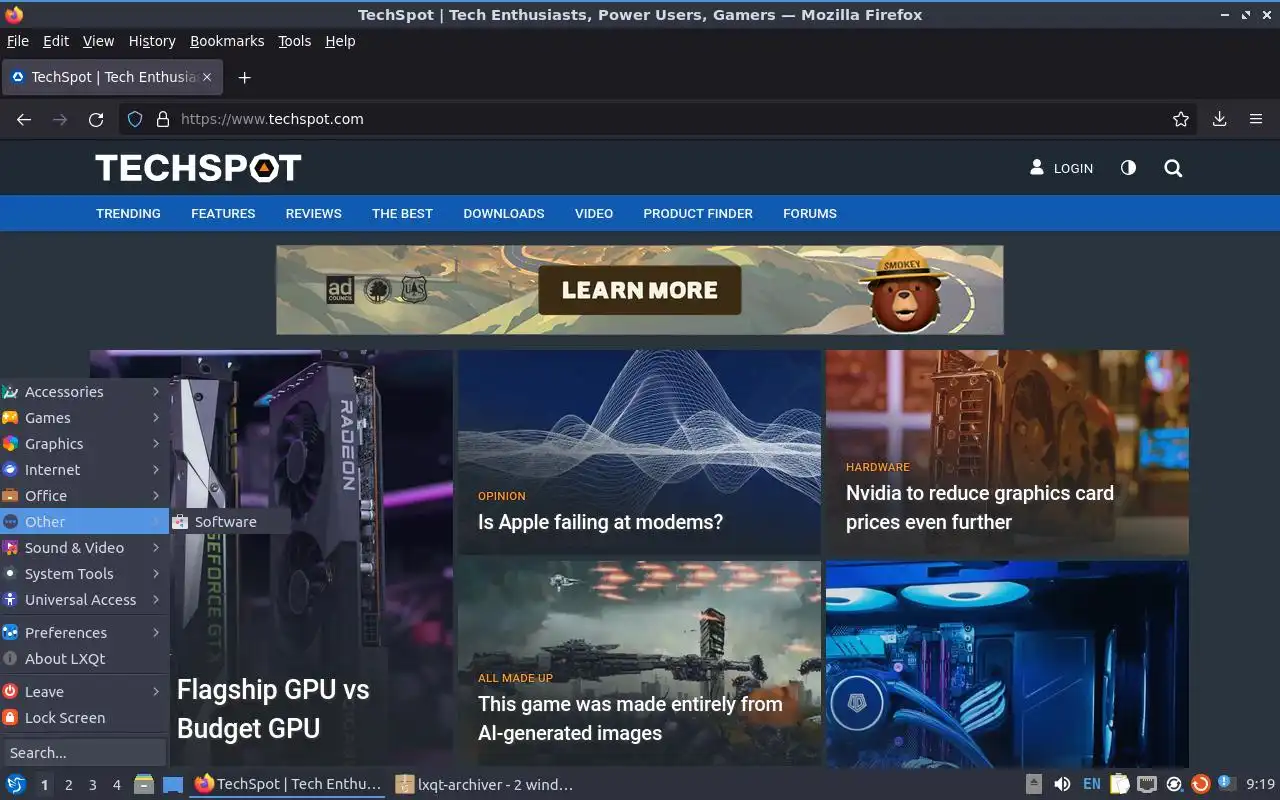Toggle TechSpot dark/light theme
Image resolution: width=1280 pixels, height=800 pixels.
(1128, 168)
